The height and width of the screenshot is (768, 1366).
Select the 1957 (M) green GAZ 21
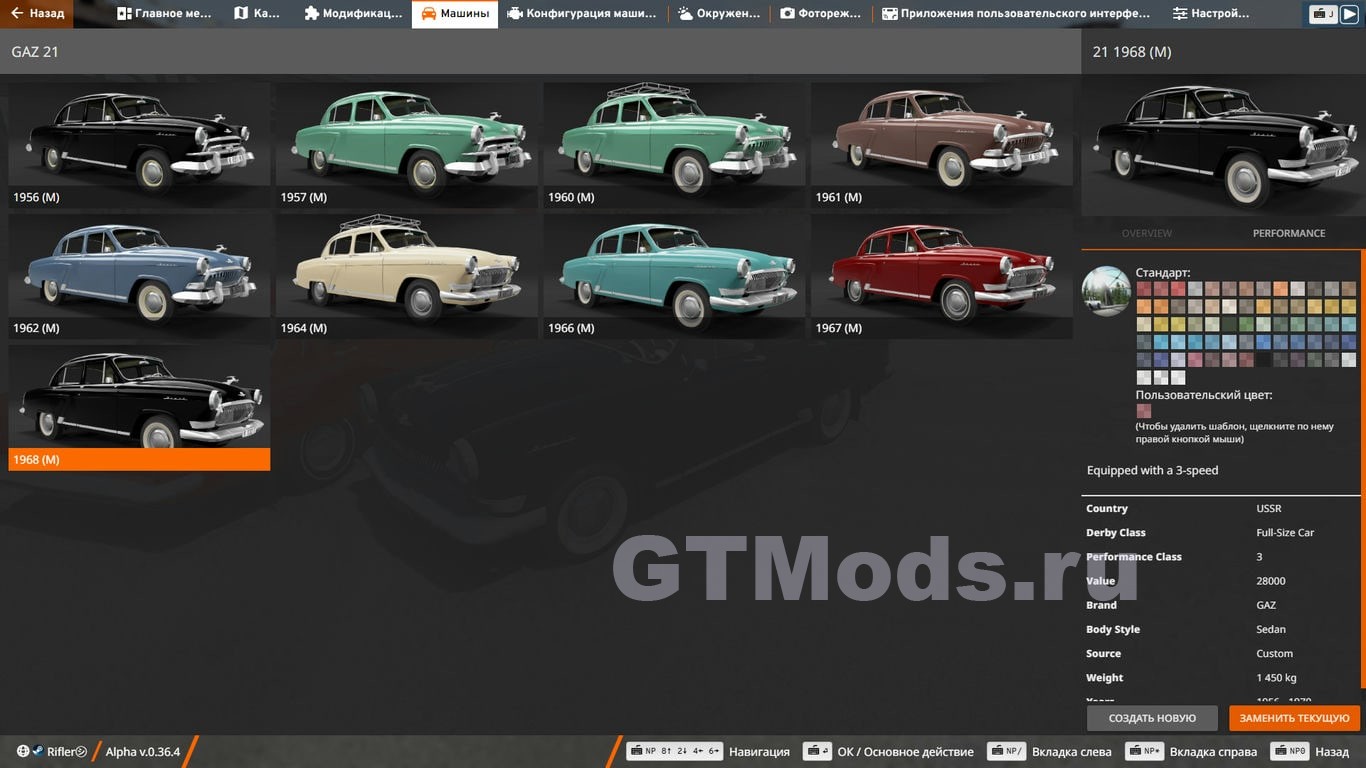[407, 145]
